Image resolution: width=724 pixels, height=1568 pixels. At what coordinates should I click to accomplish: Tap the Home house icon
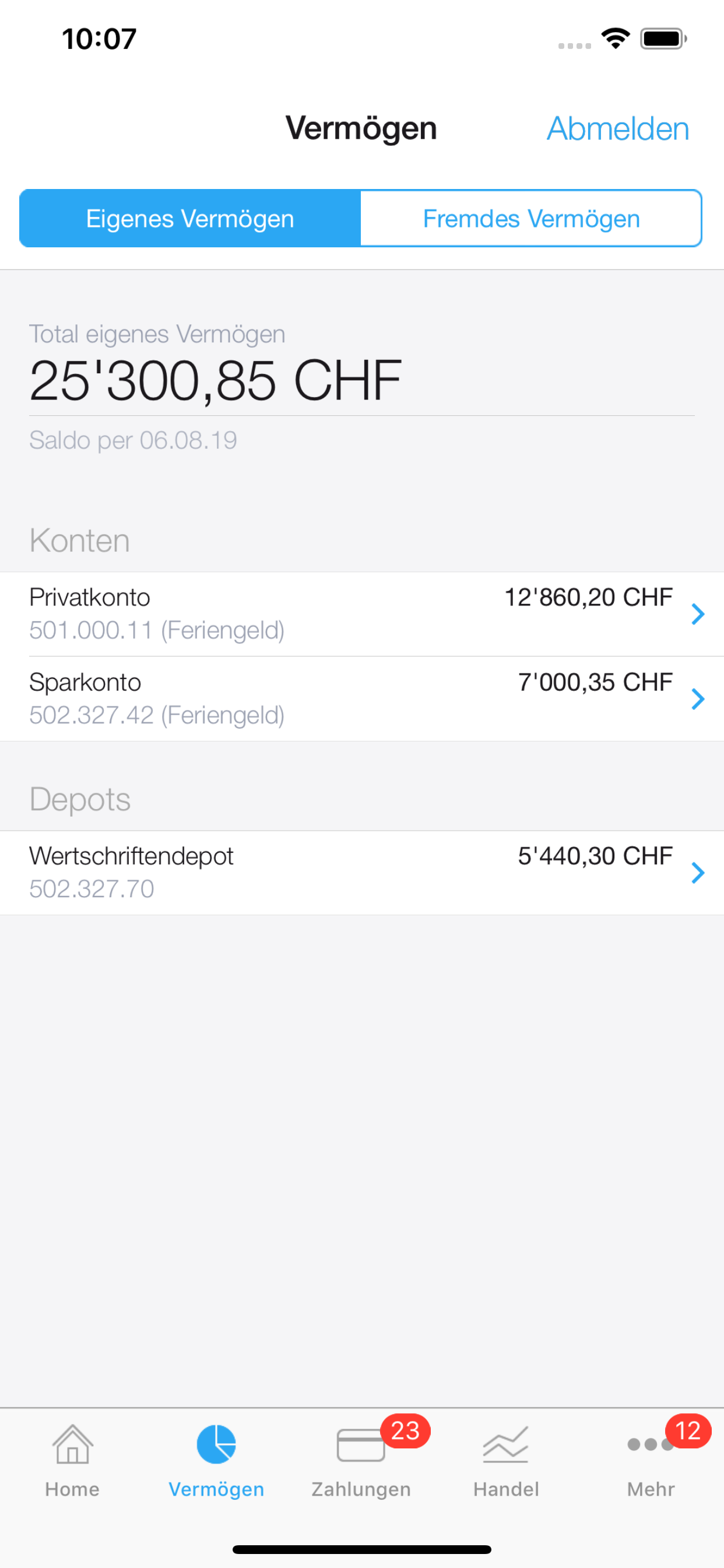pos(72,1444)
